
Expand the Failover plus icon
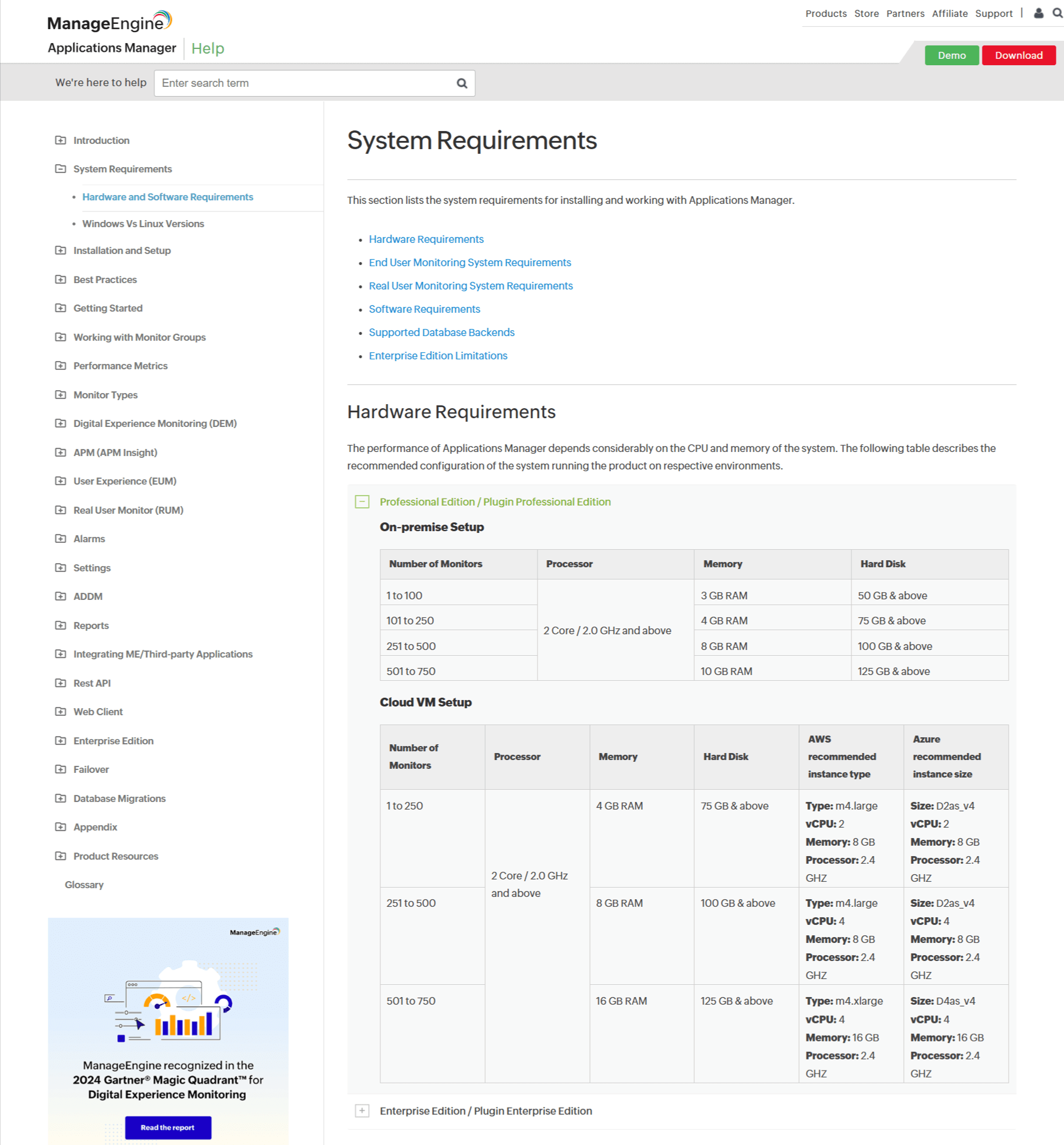(x=61, y=769)
